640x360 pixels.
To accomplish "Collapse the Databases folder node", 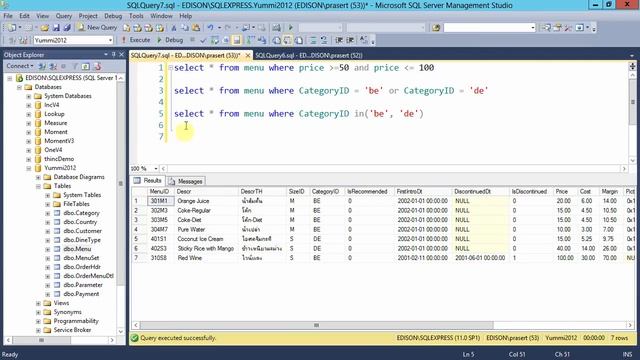I will 19,87.
